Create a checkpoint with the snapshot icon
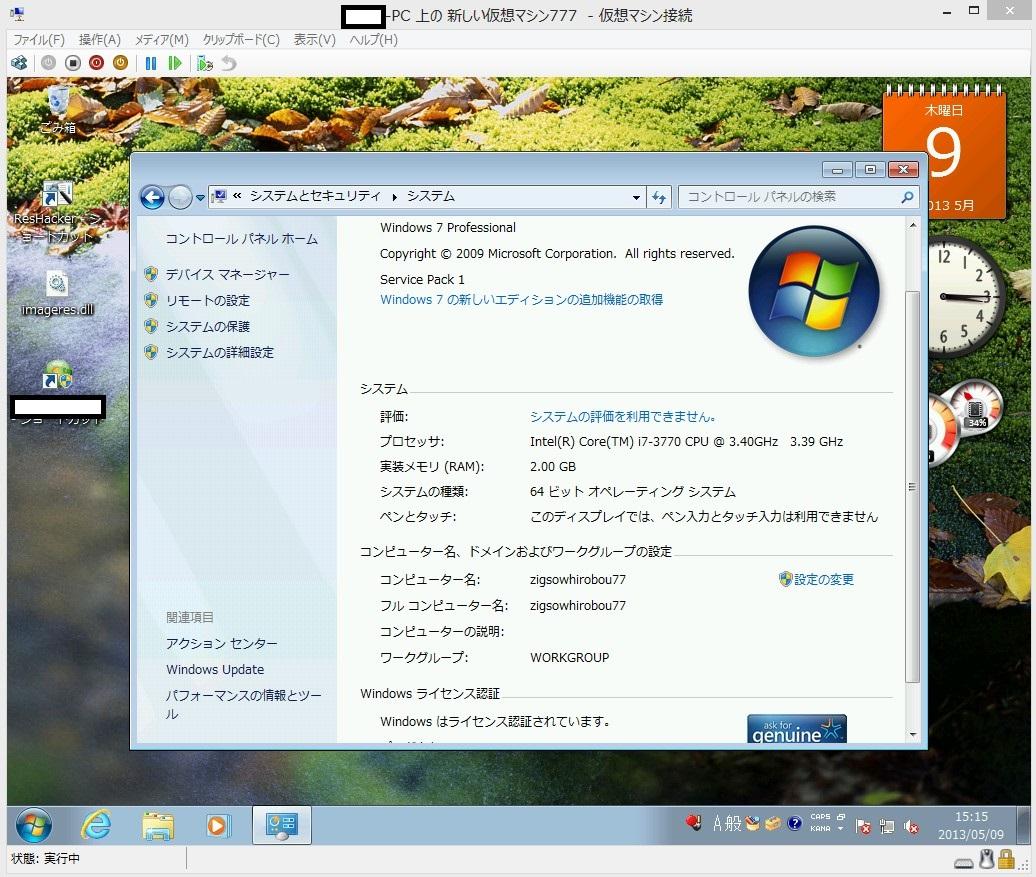The height and width of the screenshot is (877, 1036). tap(205, 63)
